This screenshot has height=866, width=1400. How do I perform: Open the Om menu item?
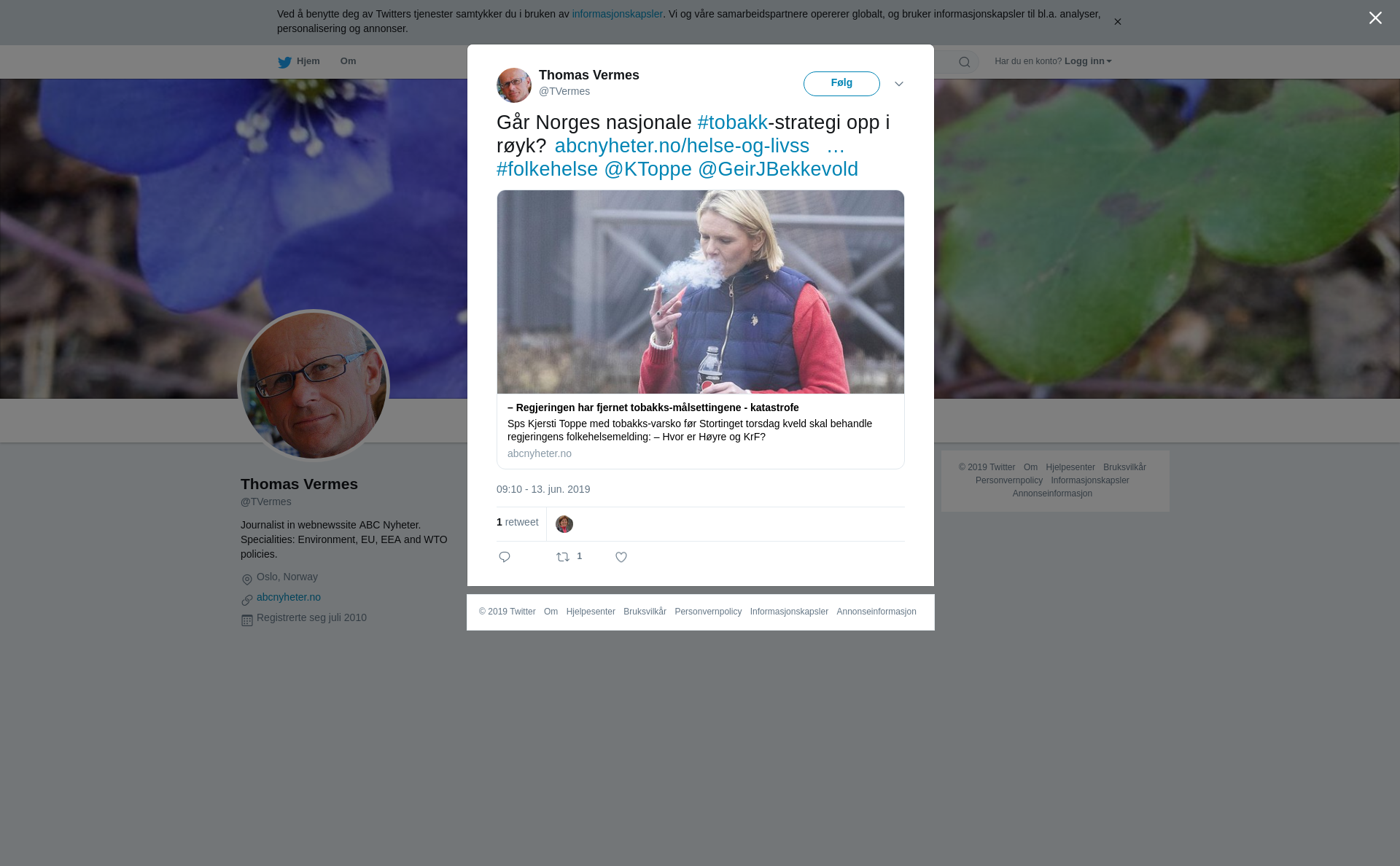pos(348,61)
